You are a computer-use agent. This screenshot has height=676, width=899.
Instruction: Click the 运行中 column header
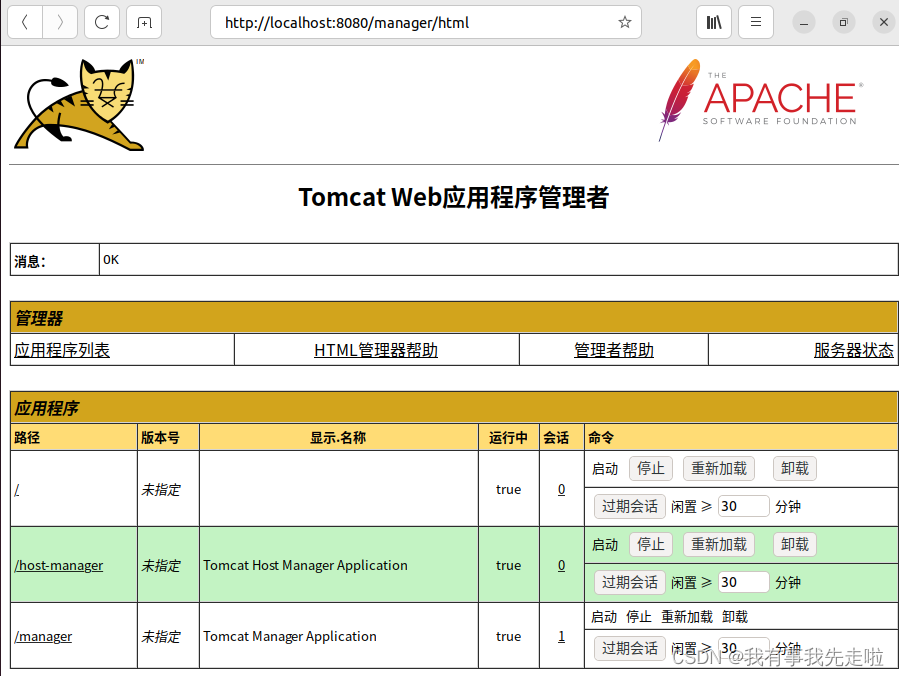(509, 438)
